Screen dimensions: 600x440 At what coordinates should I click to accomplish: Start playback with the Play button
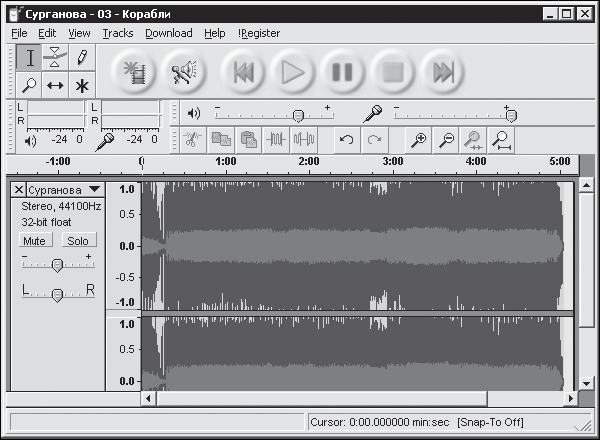[x=293, y=72]
